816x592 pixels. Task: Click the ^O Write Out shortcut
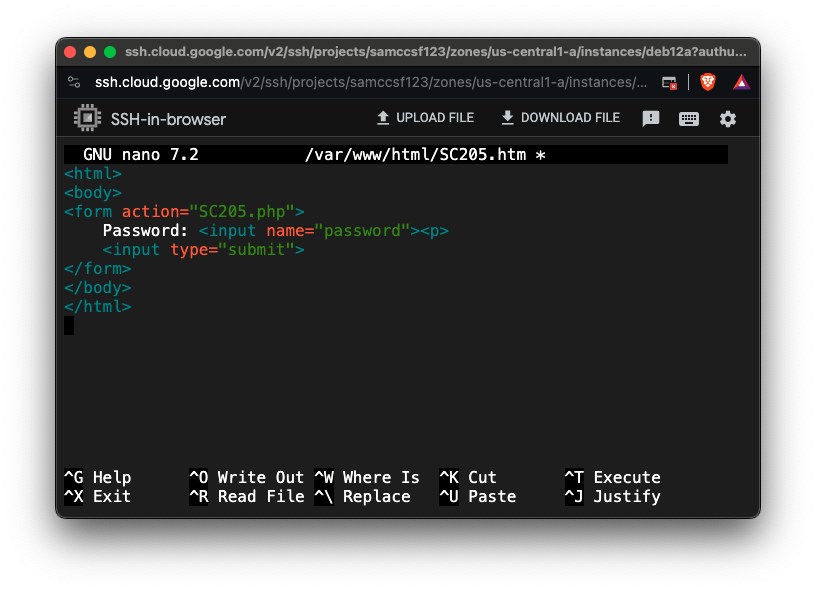[x=246, y=477]
